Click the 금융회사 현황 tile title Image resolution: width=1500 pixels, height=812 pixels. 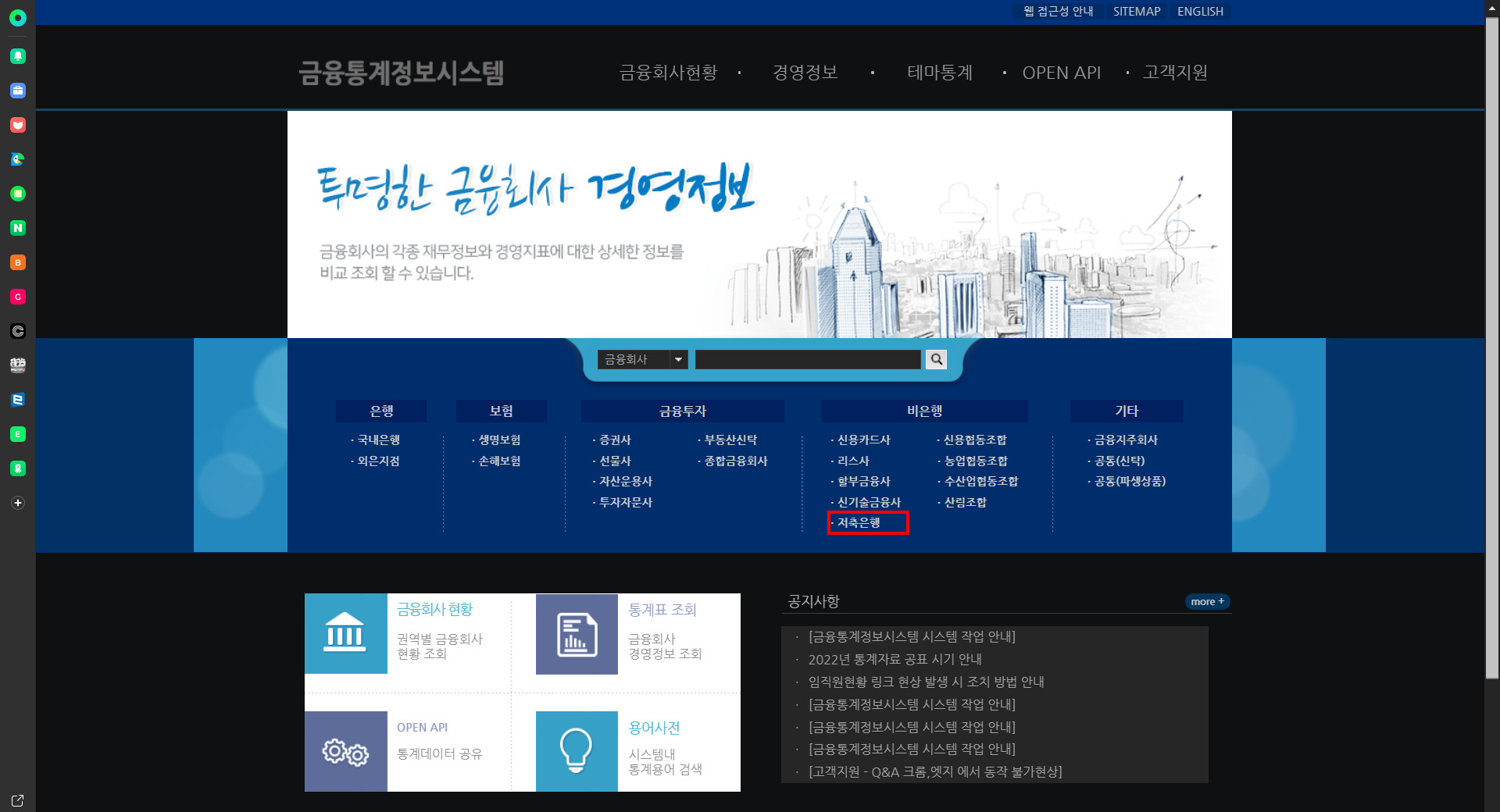point(435,610)
